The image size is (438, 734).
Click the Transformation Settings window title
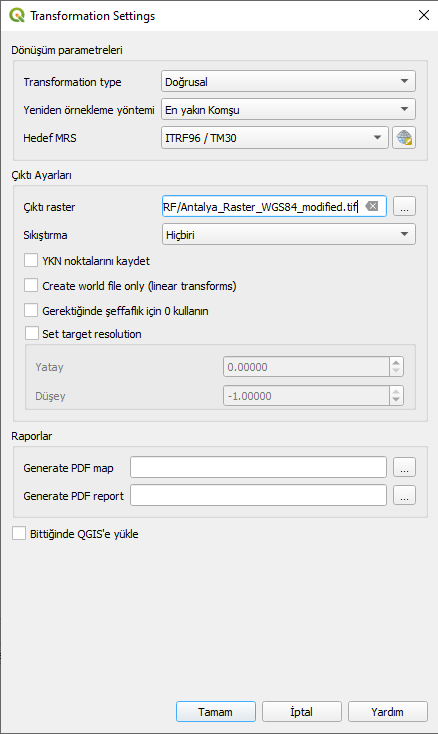[x=93, y=15]
